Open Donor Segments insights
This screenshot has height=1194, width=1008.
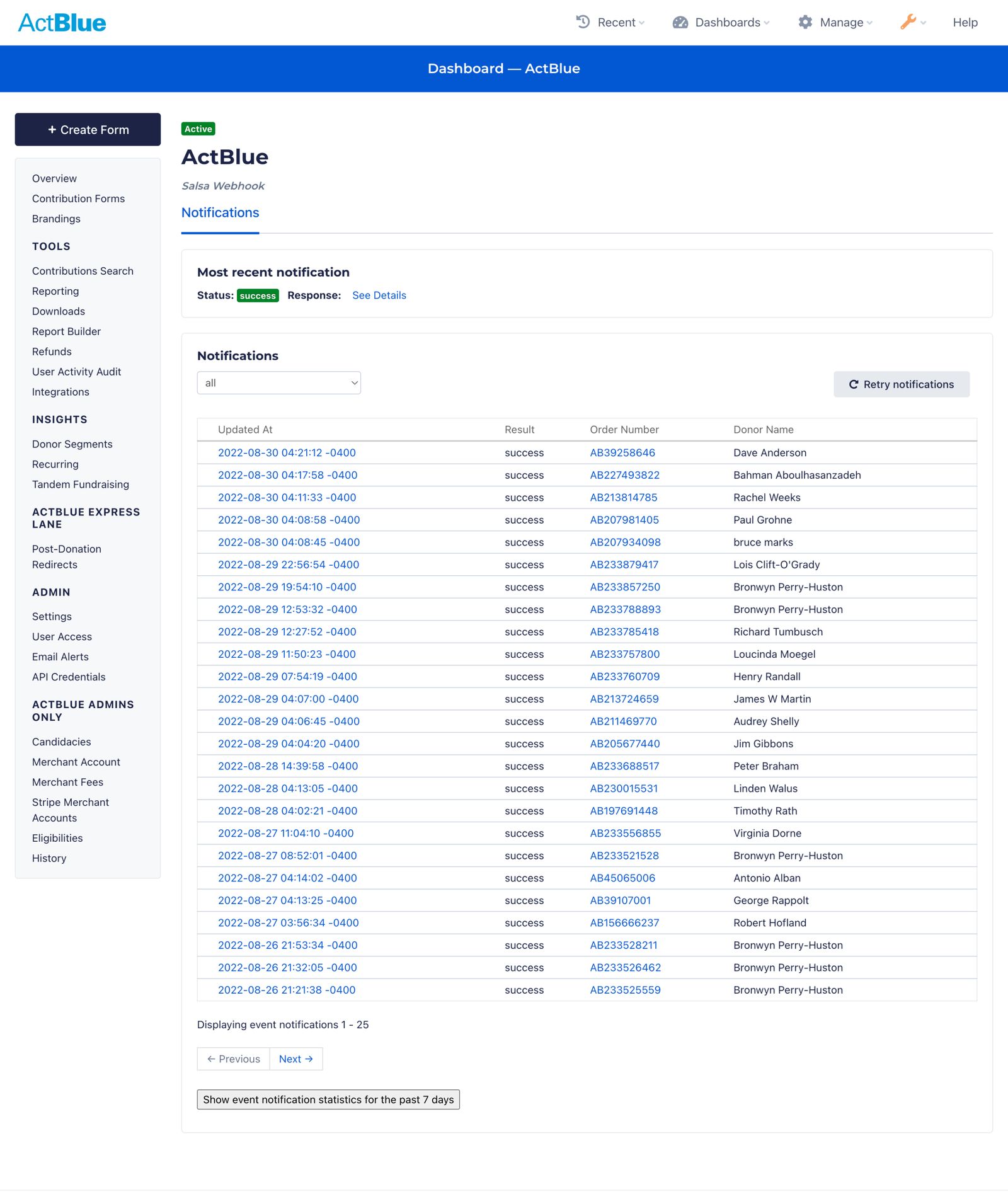coord(72,445)
